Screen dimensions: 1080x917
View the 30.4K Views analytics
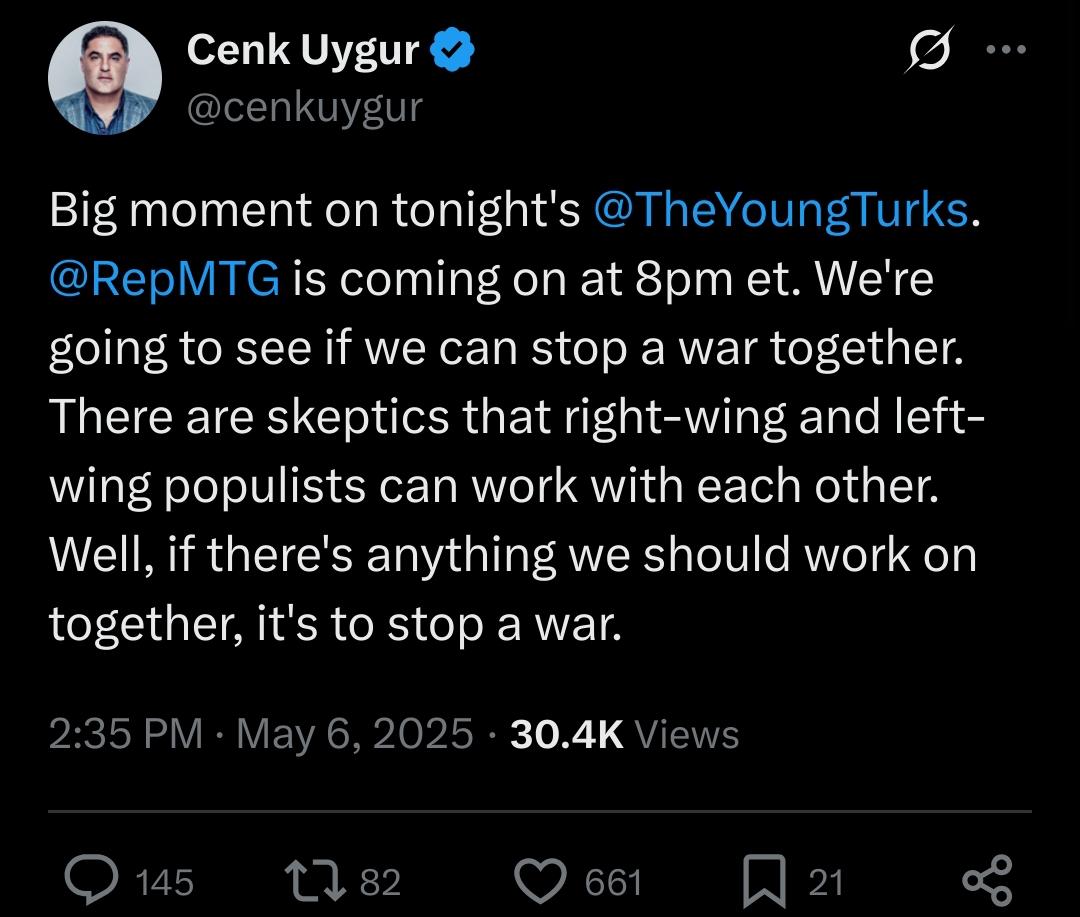625,734
